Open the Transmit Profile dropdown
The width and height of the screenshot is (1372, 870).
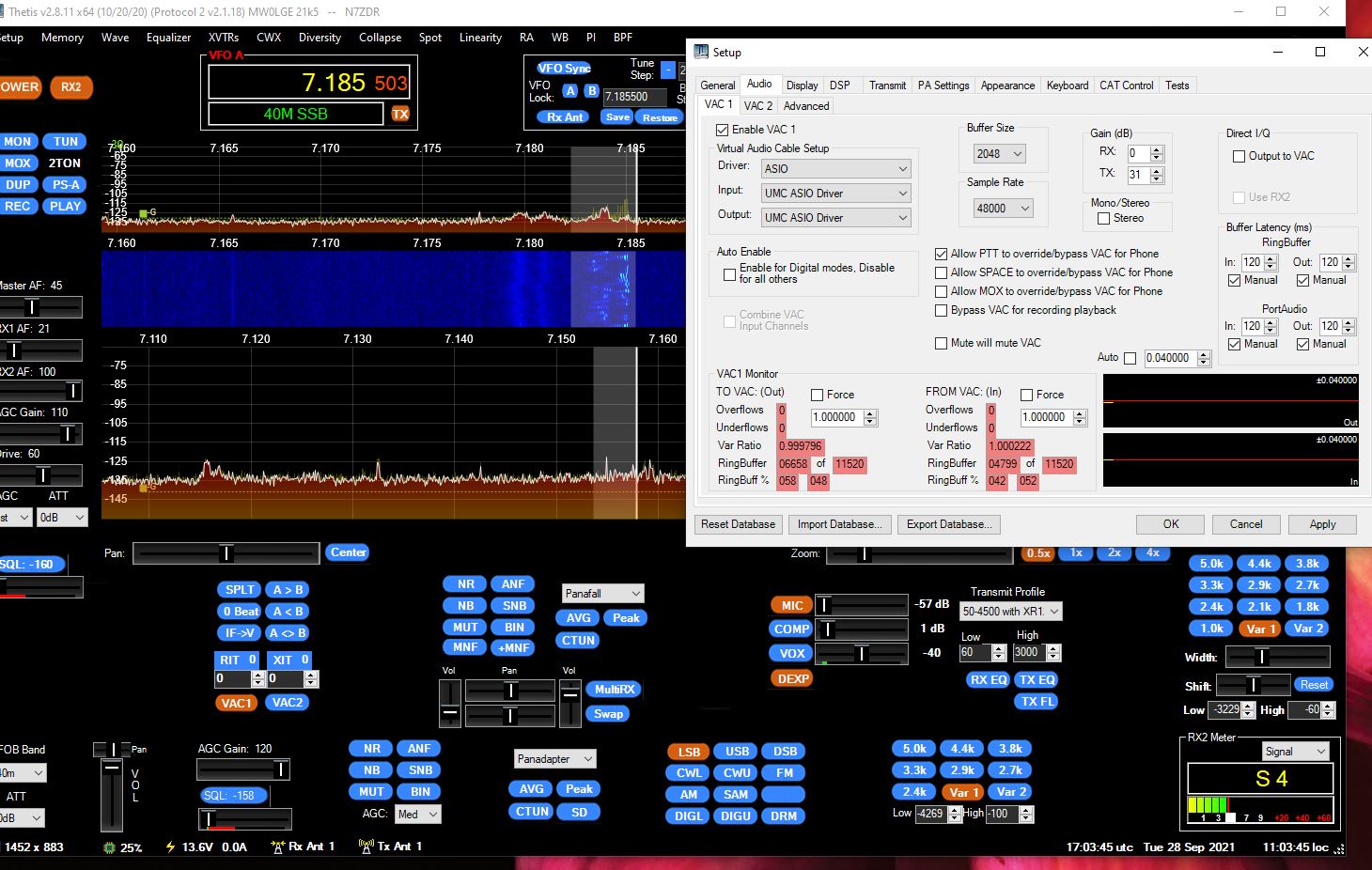(1010, 612)
